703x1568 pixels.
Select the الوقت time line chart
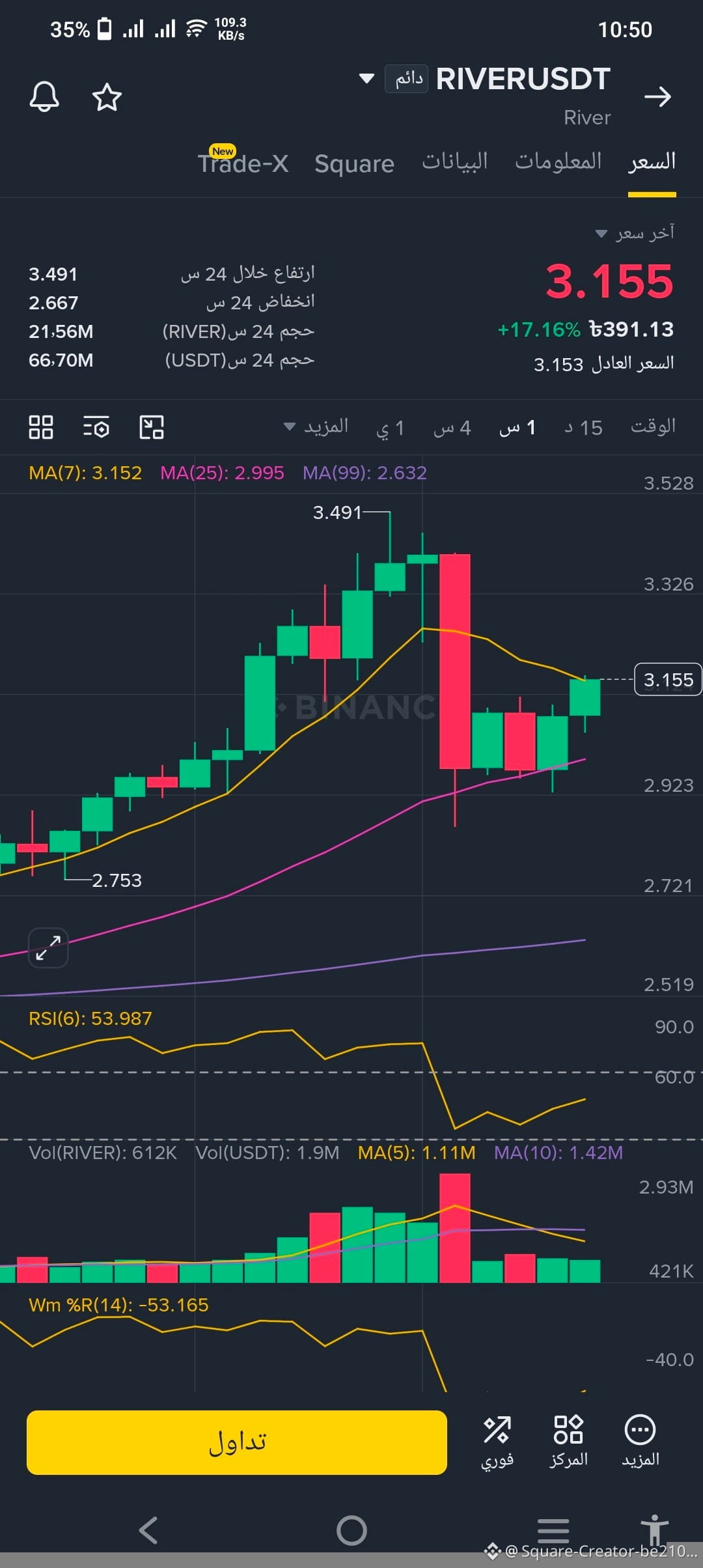tap(653, 427)
